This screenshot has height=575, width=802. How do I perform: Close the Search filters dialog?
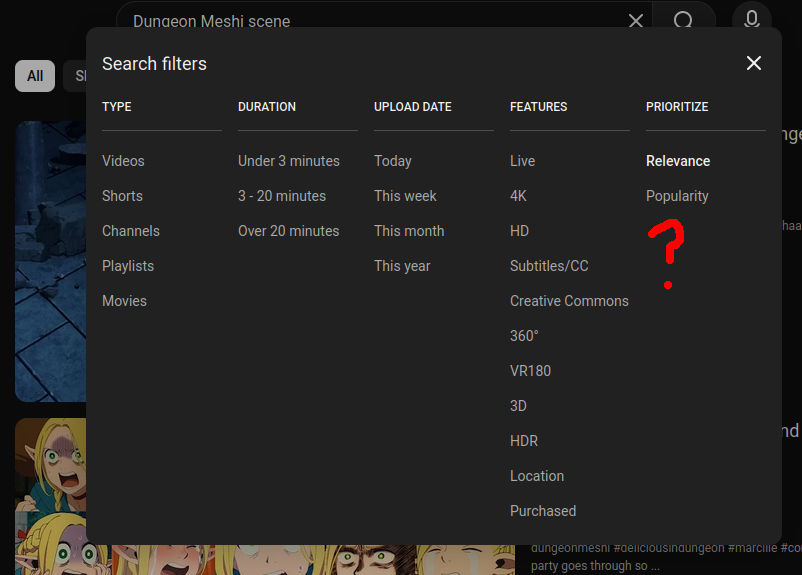753,63
